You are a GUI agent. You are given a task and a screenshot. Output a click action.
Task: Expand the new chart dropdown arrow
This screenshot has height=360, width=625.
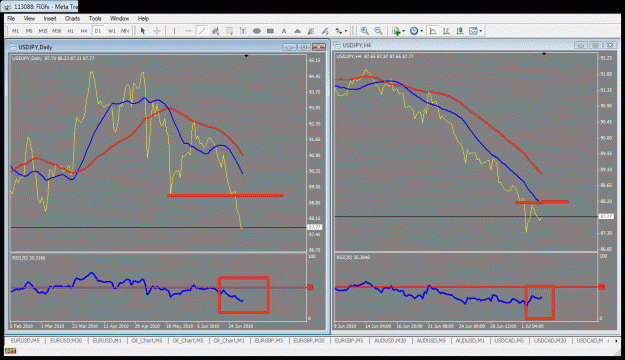click(403, 31)
